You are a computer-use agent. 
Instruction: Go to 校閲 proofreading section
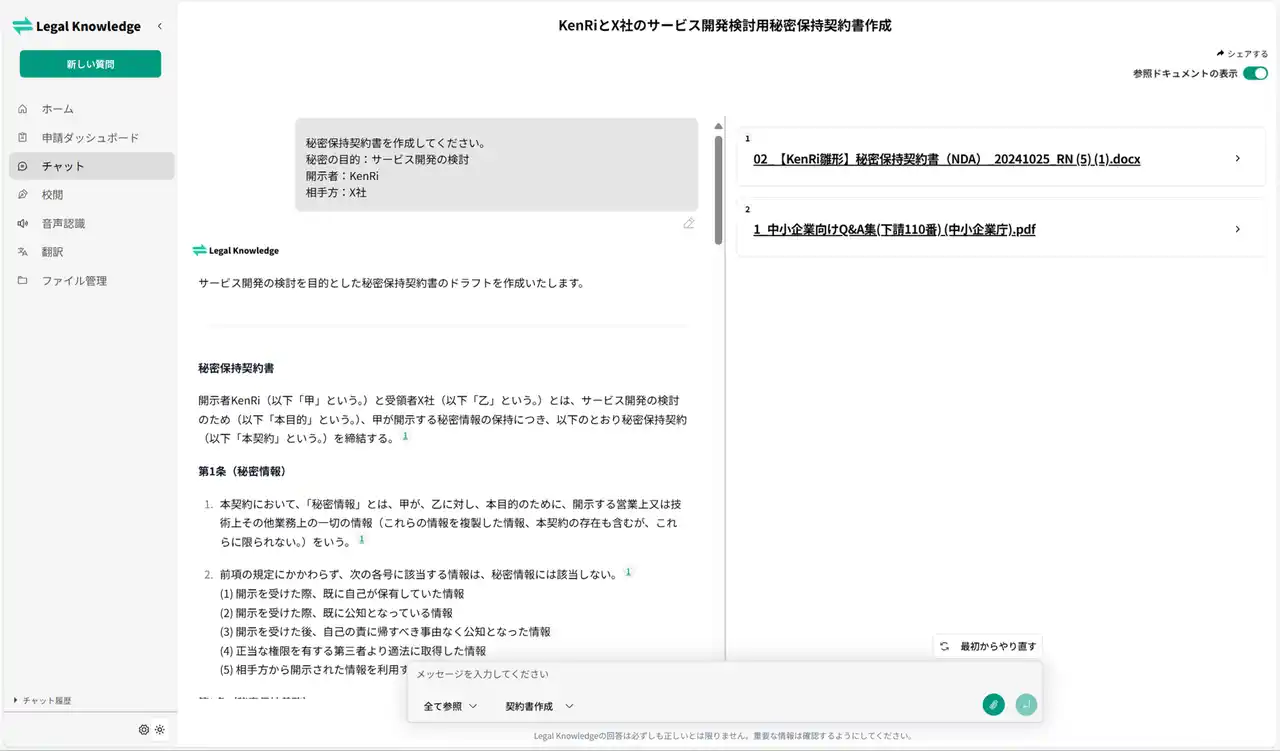click(52, 195)
